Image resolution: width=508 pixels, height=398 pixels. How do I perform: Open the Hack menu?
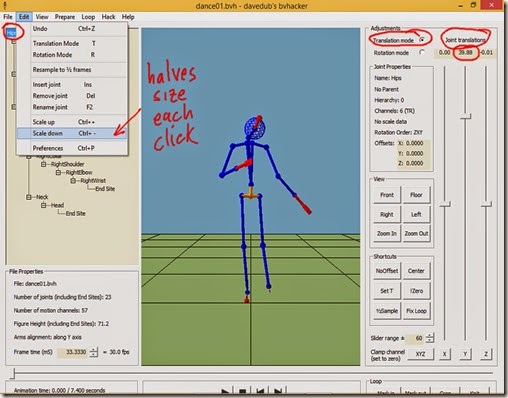(x=108, y=17)
